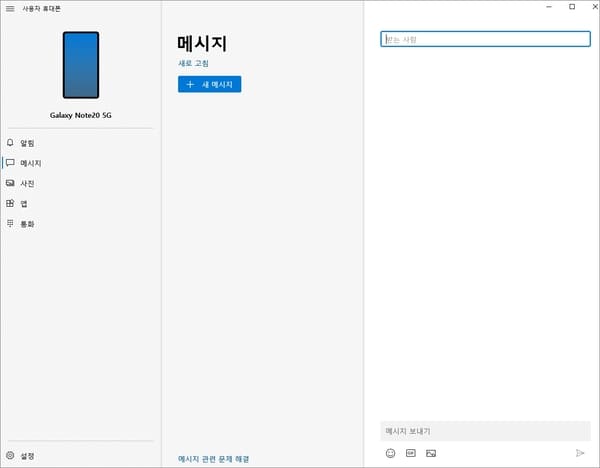Click the Galaxy Note20 5G device name
600x468 pixels.
coord(81,115)
